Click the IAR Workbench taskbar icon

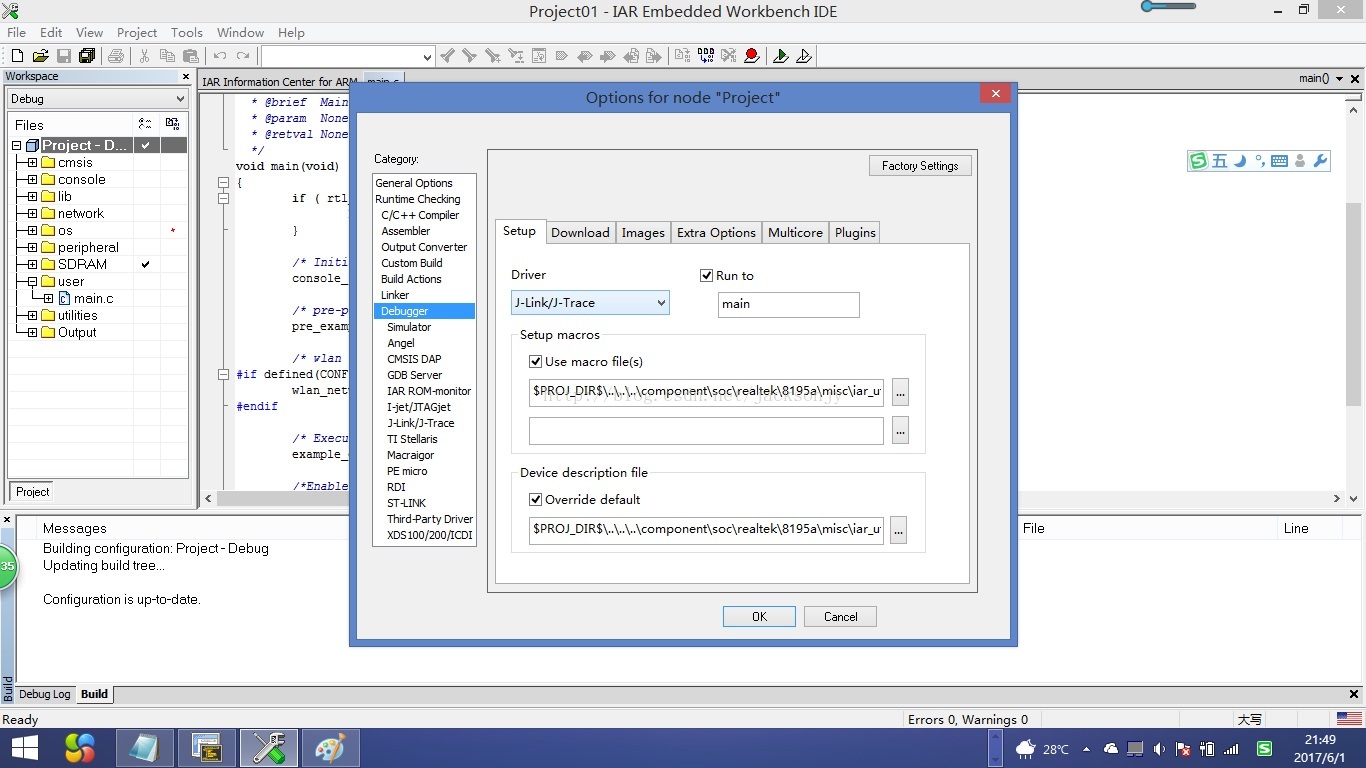point(268,748)
